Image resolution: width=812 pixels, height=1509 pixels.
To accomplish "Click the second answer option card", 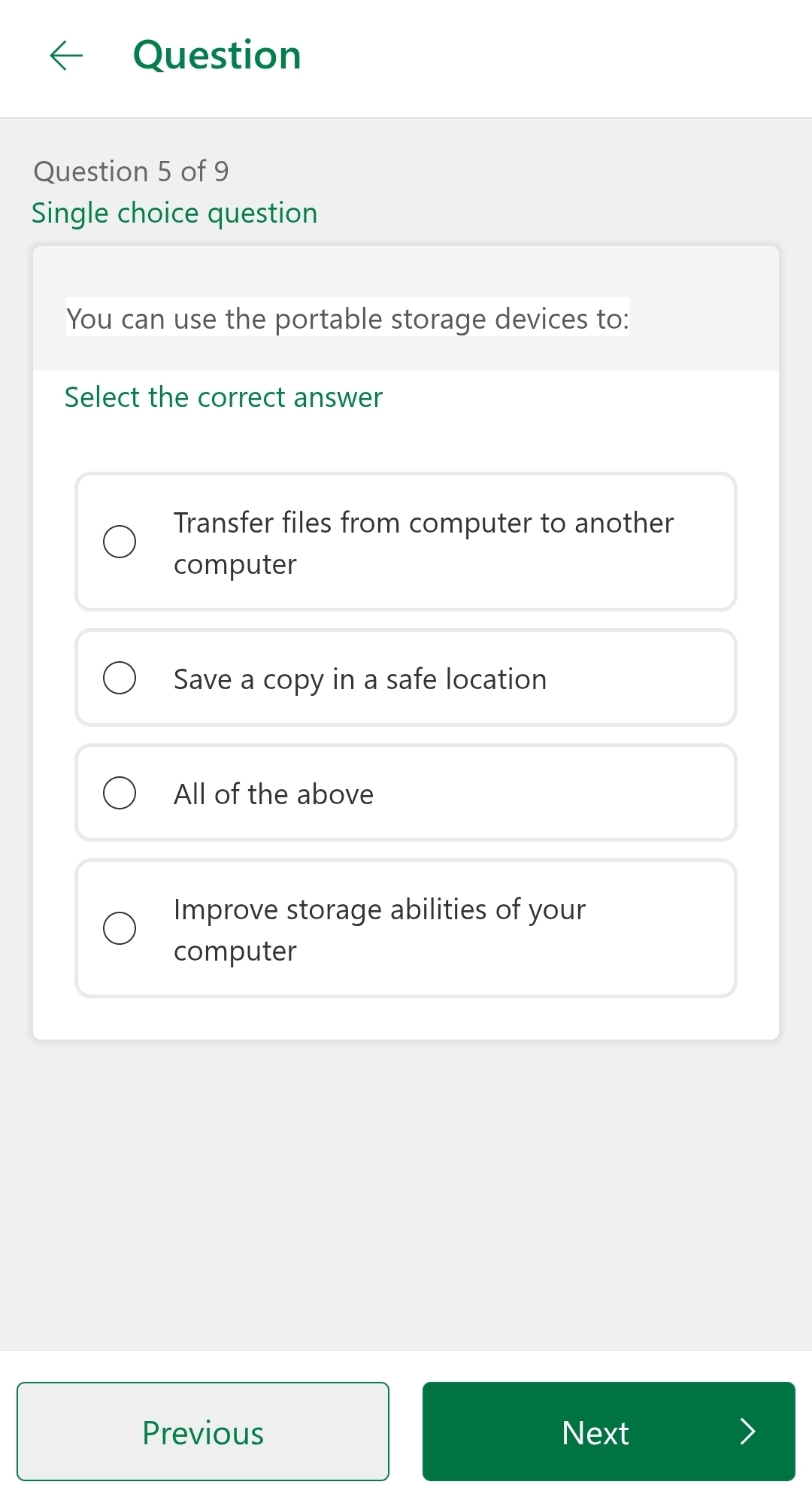I will [x=406, y=677].
